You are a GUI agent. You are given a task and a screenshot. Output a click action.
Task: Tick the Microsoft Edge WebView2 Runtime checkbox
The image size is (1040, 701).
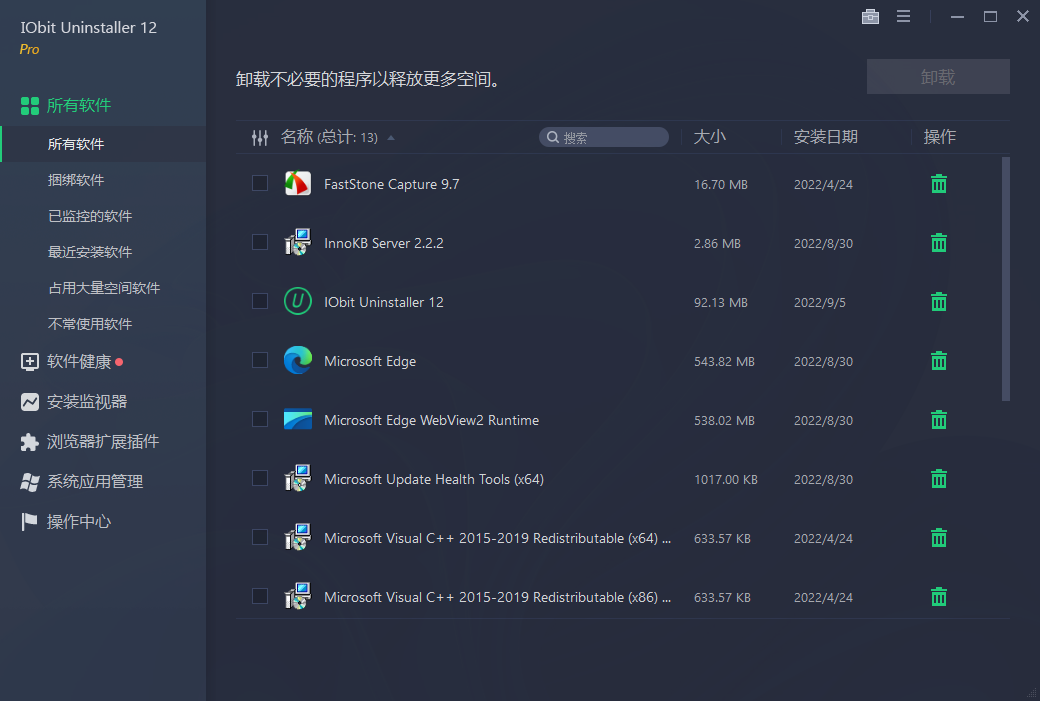[260, 419]
